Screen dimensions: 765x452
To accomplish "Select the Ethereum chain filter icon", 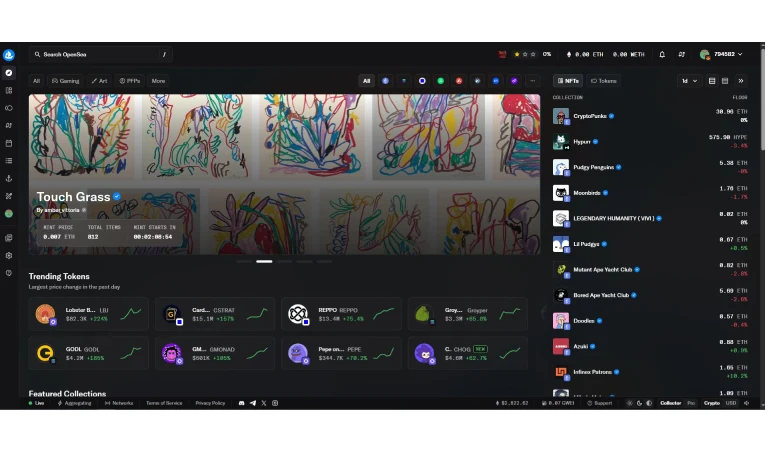I will pos(385,81).
